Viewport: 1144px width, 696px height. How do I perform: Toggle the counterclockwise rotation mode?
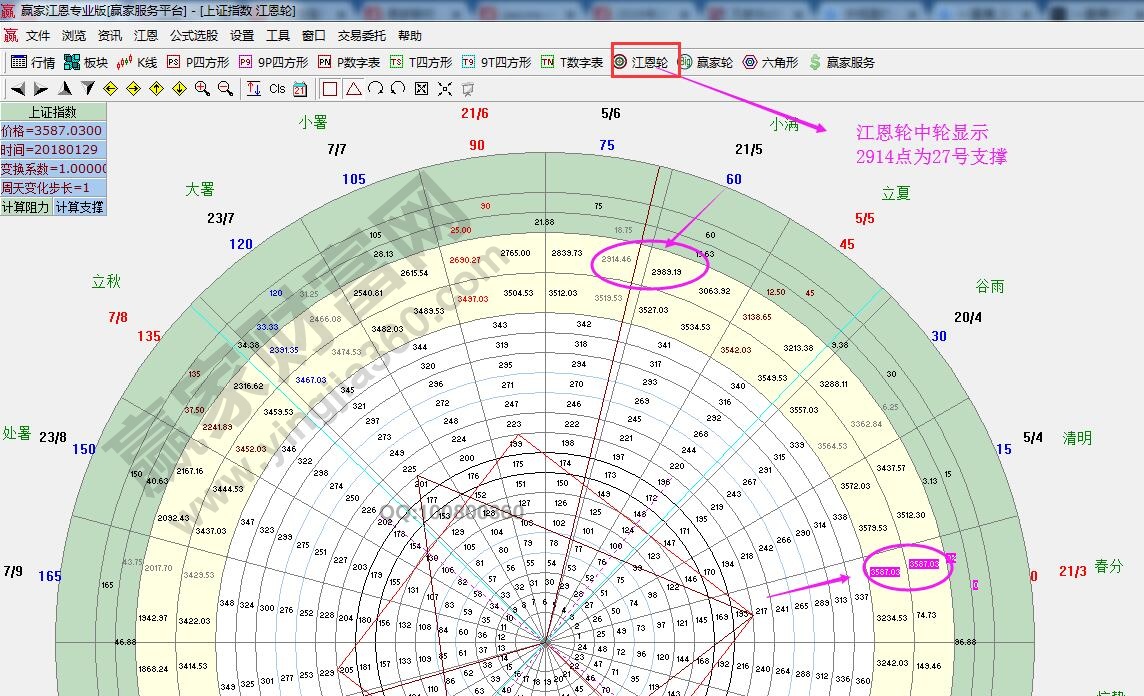pos(397,88)
